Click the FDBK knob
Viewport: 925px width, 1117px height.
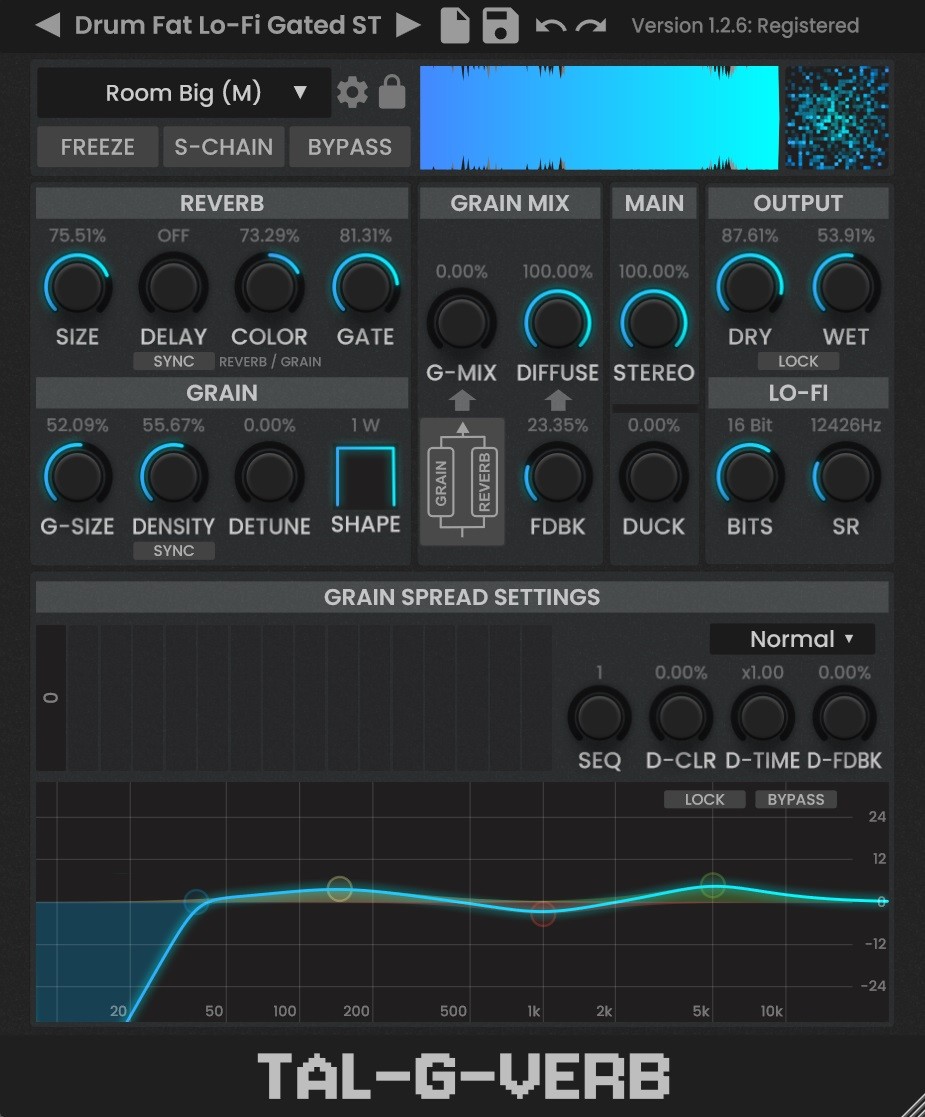pos(557,476)
